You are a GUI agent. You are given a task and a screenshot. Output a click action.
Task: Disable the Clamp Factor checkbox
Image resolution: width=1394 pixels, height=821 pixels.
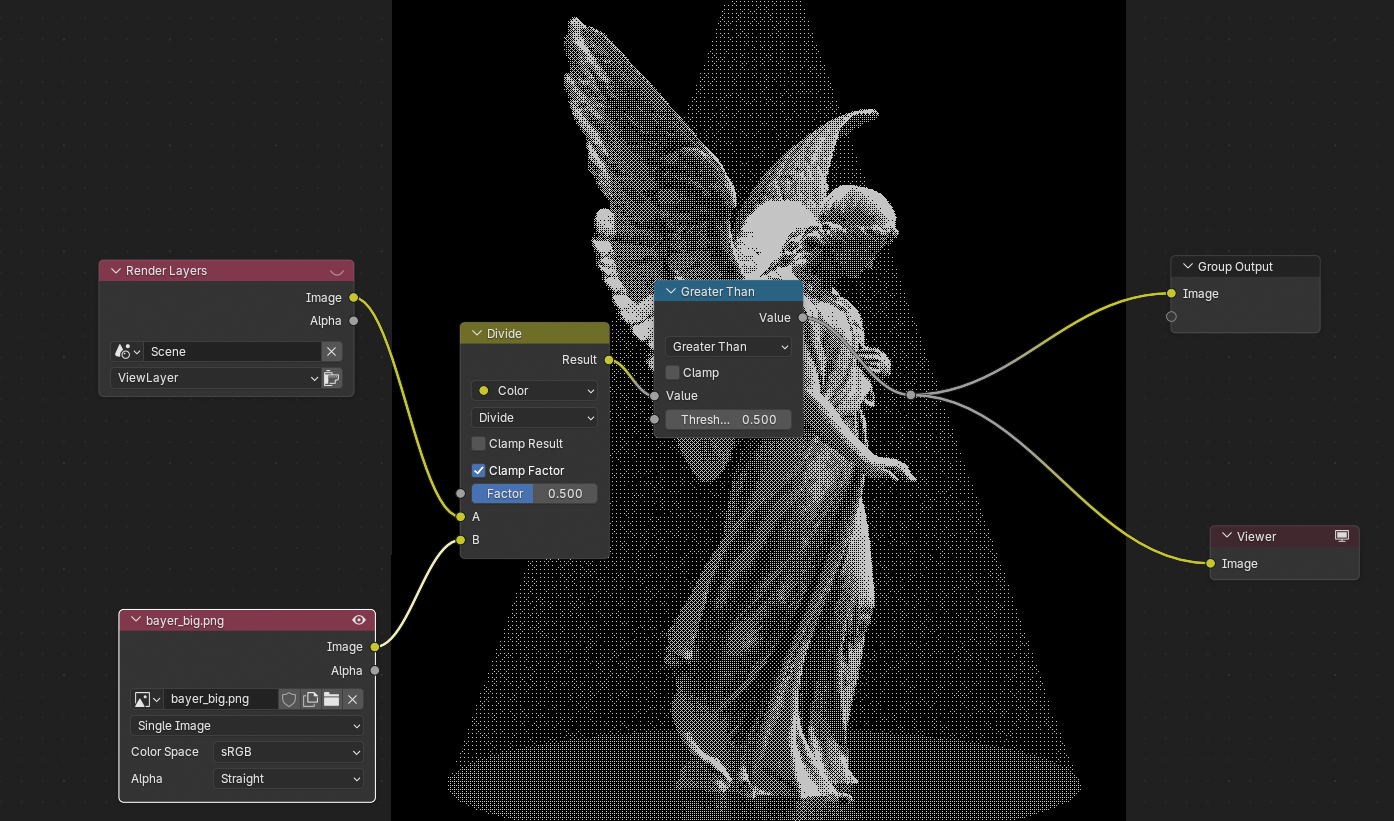pyautogui.click(x=479, y=471)
